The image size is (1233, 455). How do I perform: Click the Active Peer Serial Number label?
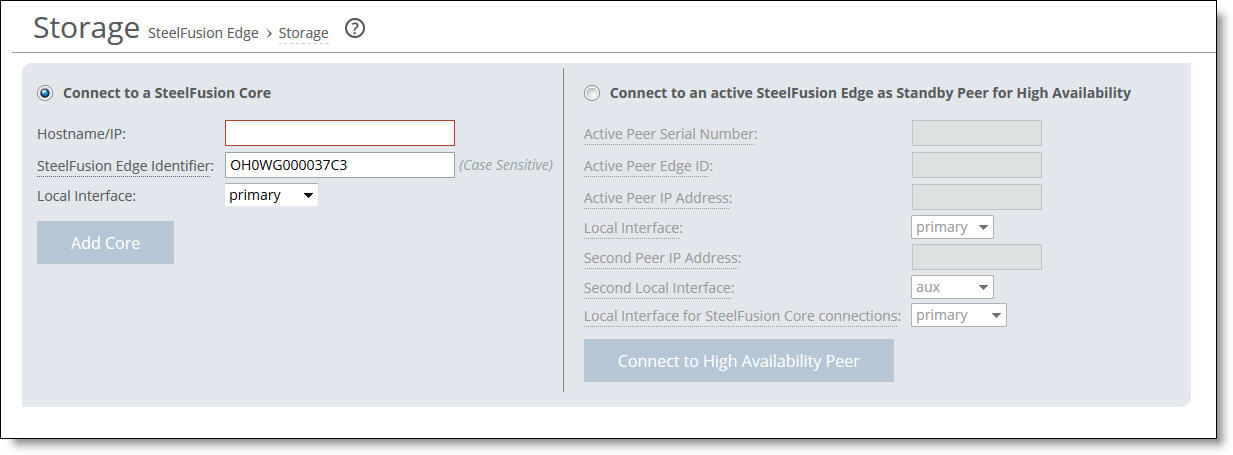[x=671, y=134]
